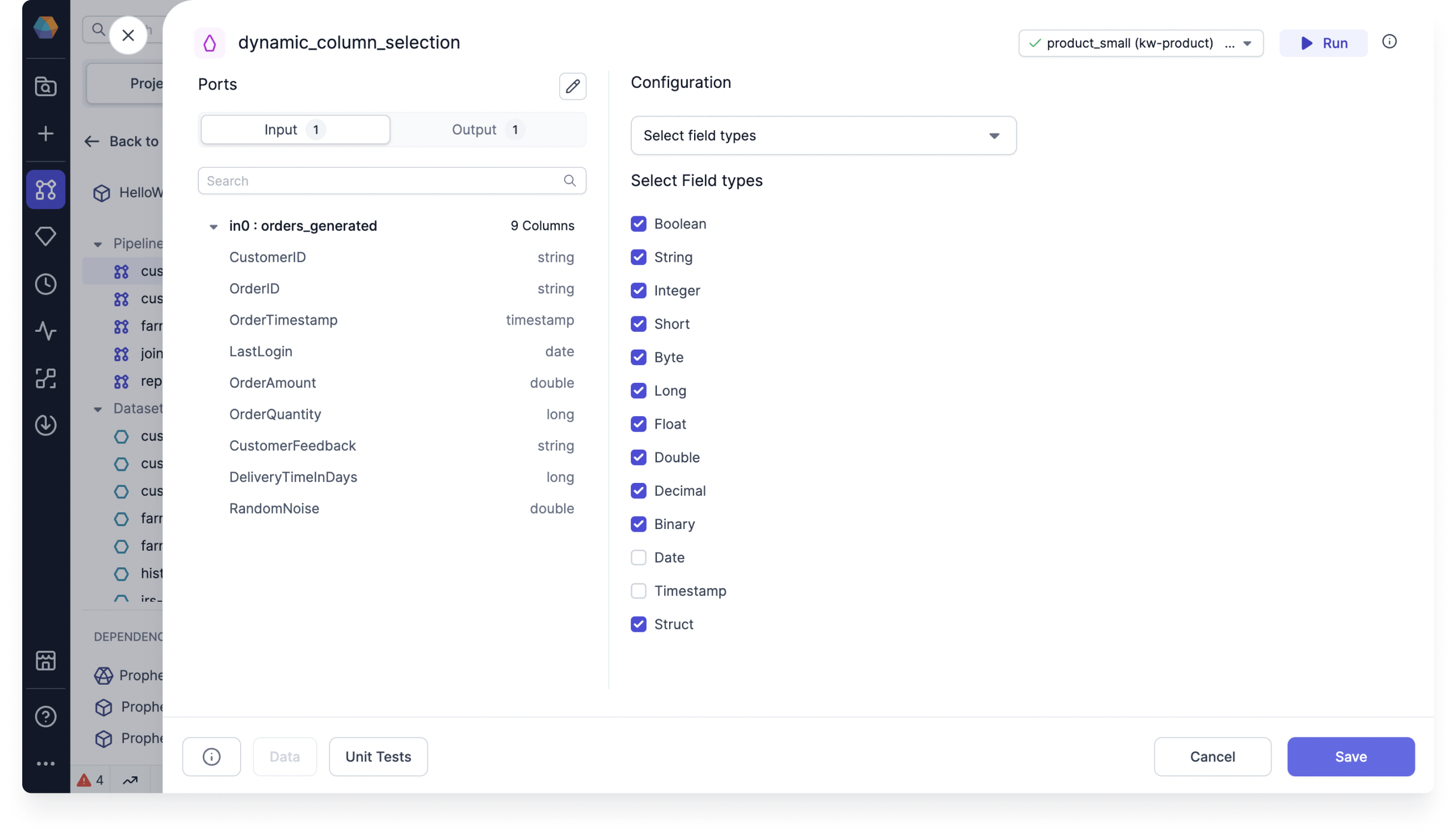Open the Select field types dropdown

[x=822, y=135]
